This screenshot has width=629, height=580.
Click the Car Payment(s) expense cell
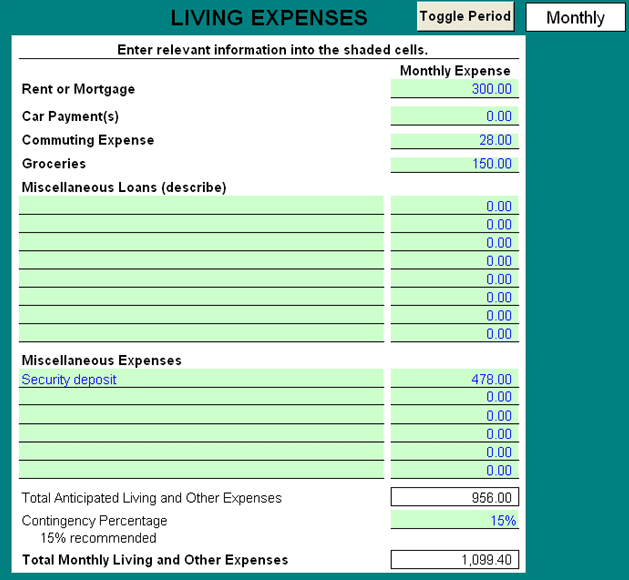[455, 116]
